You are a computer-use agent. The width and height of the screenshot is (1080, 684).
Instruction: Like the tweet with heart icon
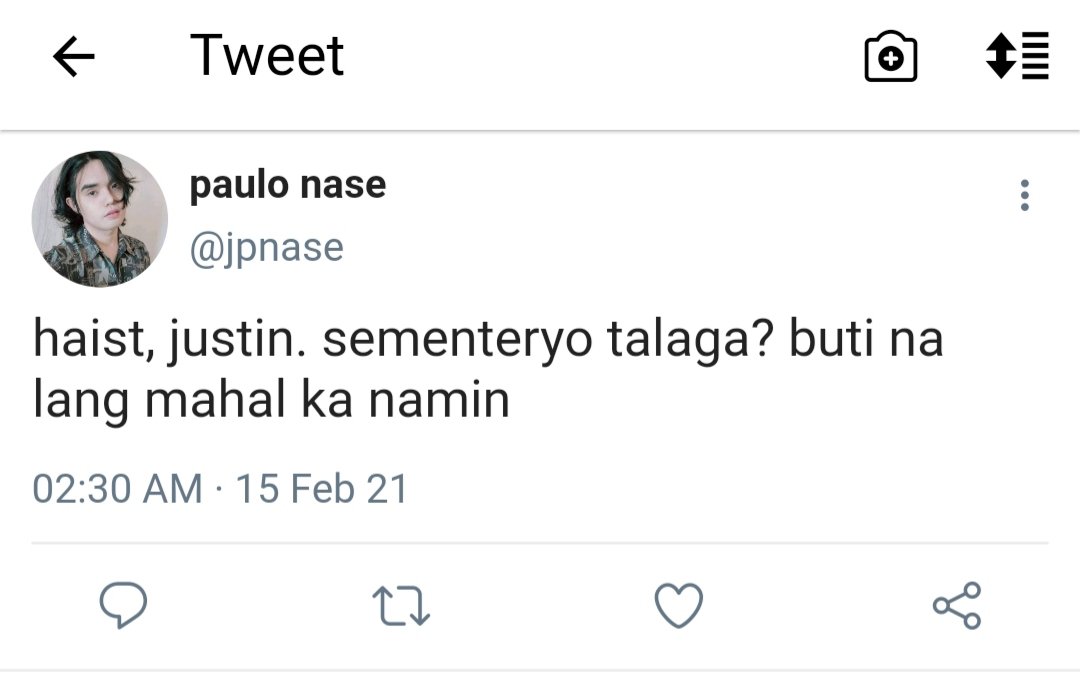[678, 605]
